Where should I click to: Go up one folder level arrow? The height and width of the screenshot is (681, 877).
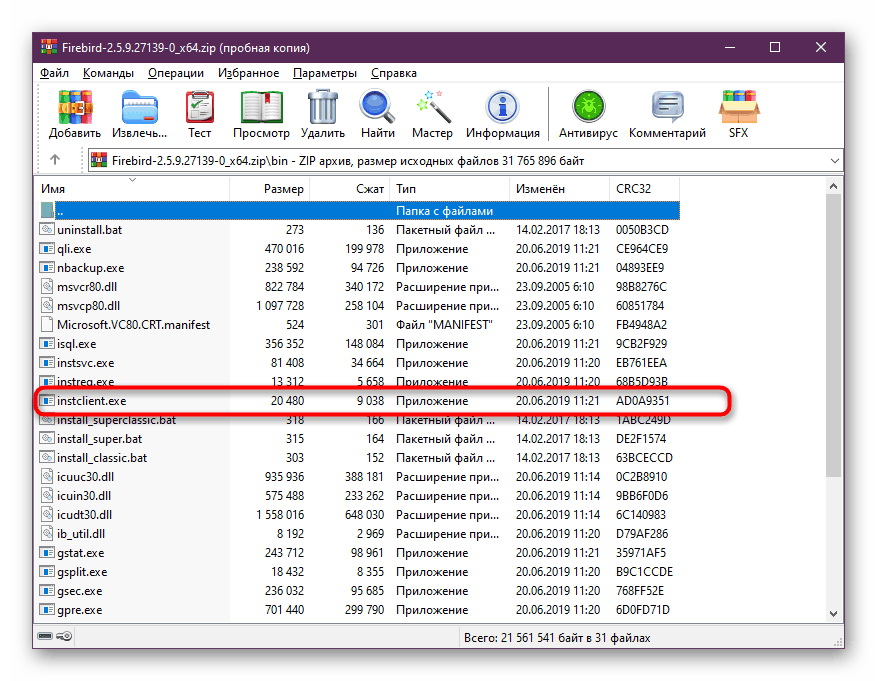55,160
